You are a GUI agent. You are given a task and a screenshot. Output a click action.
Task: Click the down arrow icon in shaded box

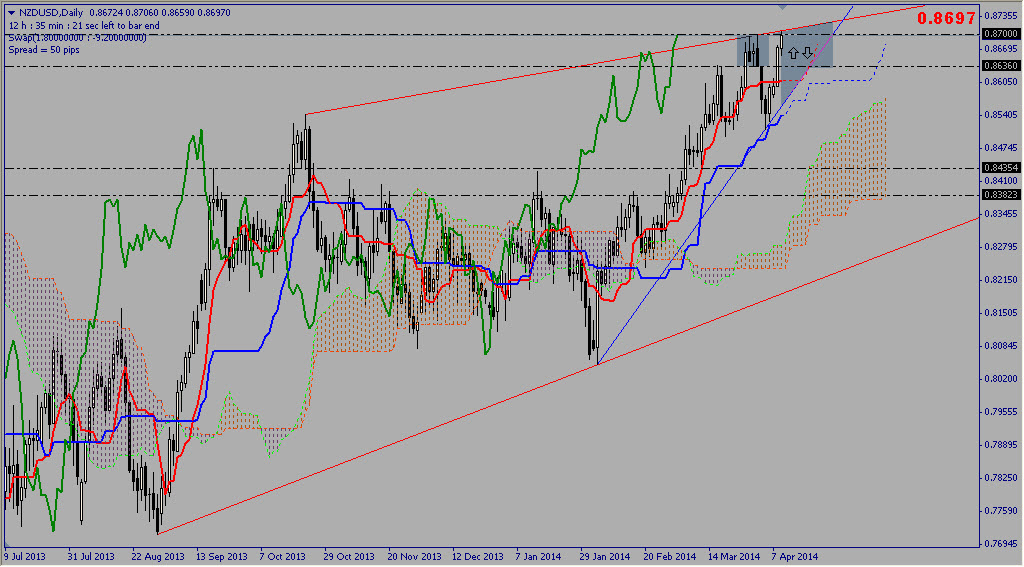tap(806, 52)
